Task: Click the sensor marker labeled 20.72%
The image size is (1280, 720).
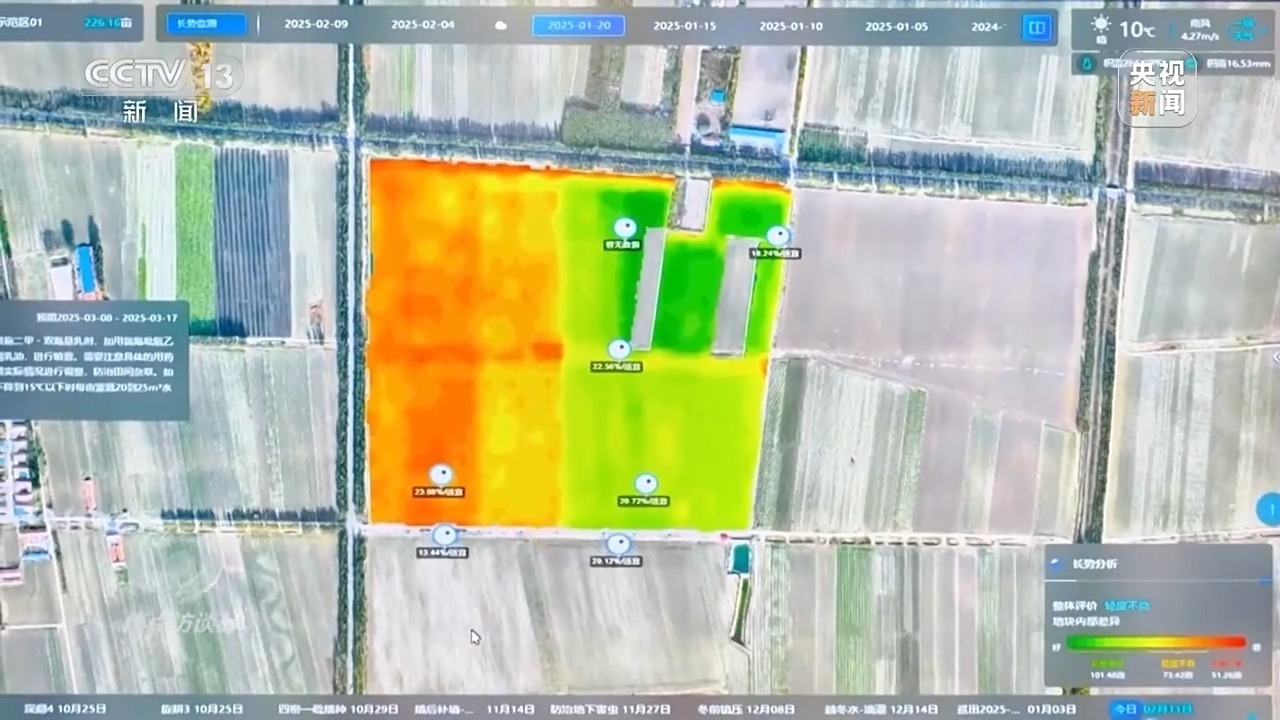Action: point(646,484)
